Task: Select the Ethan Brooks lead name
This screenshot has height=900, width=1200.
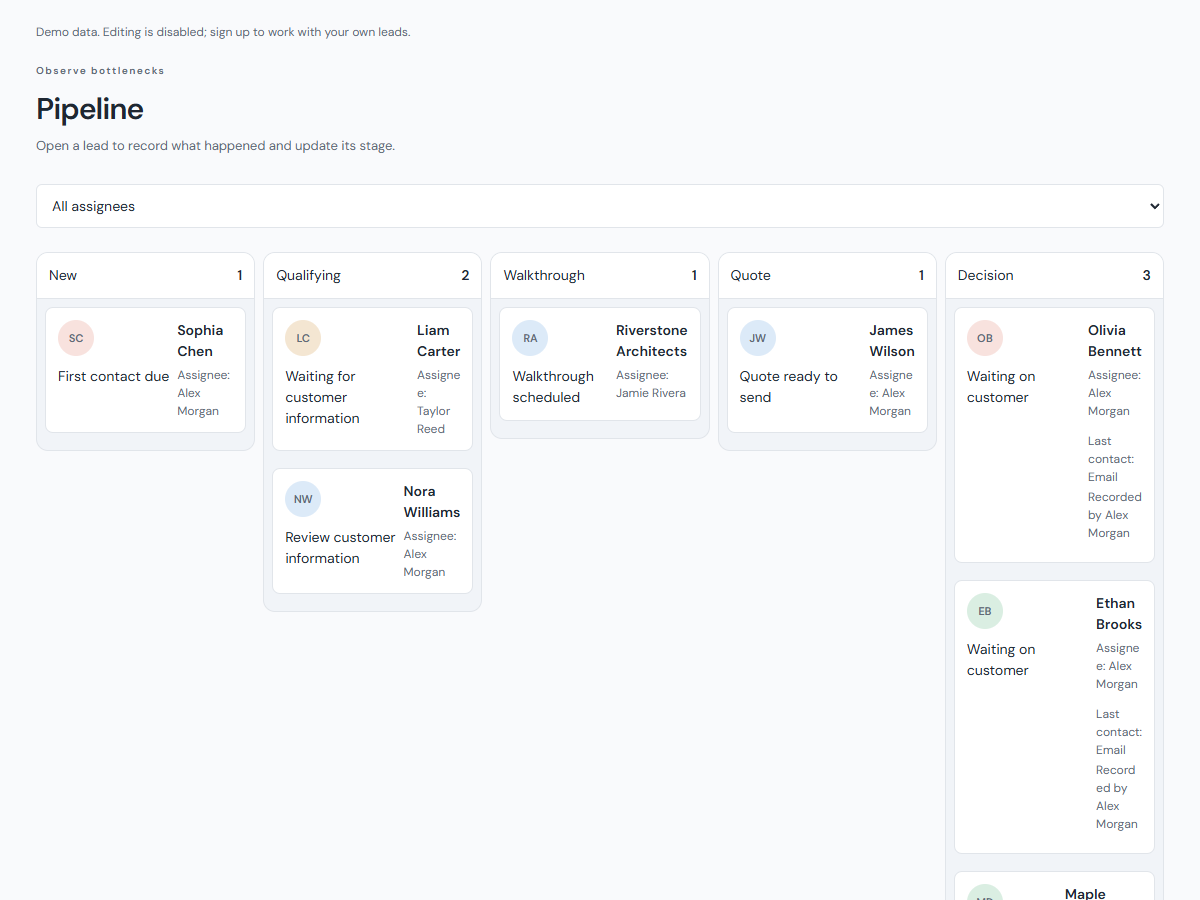Action: [1119, 614]
